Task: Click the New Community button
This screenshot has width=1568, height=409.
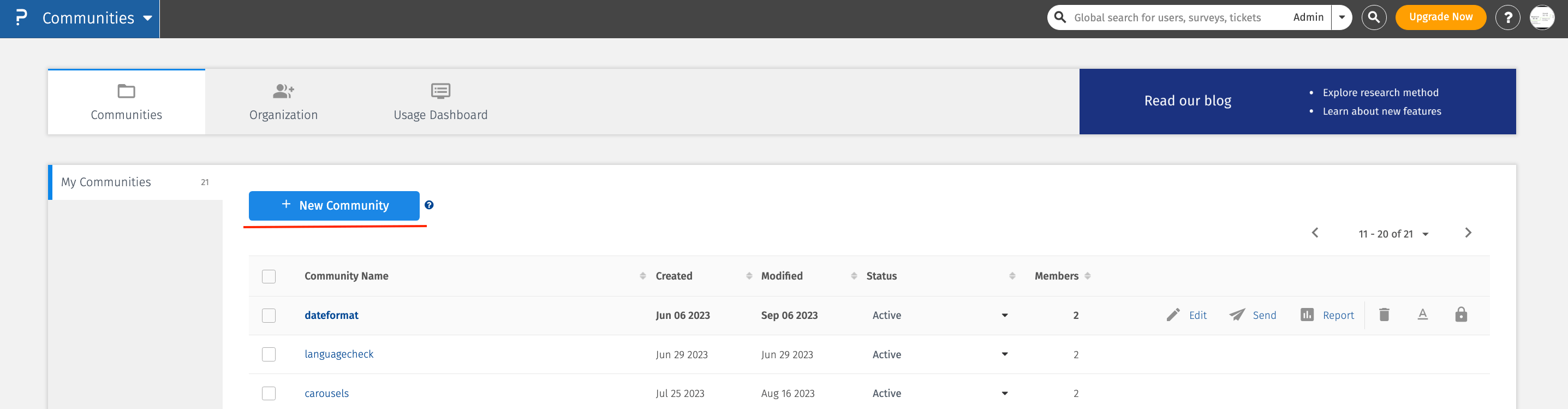Action: (333, 206)
